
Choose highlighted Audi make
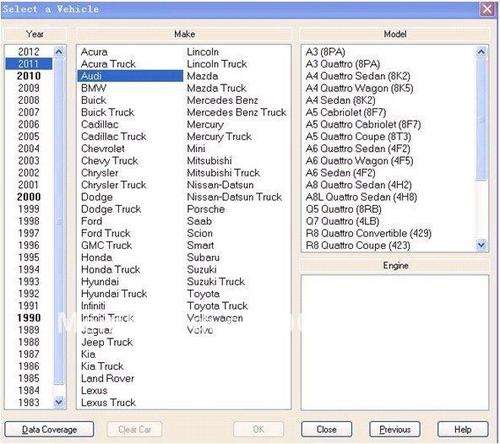130,76
